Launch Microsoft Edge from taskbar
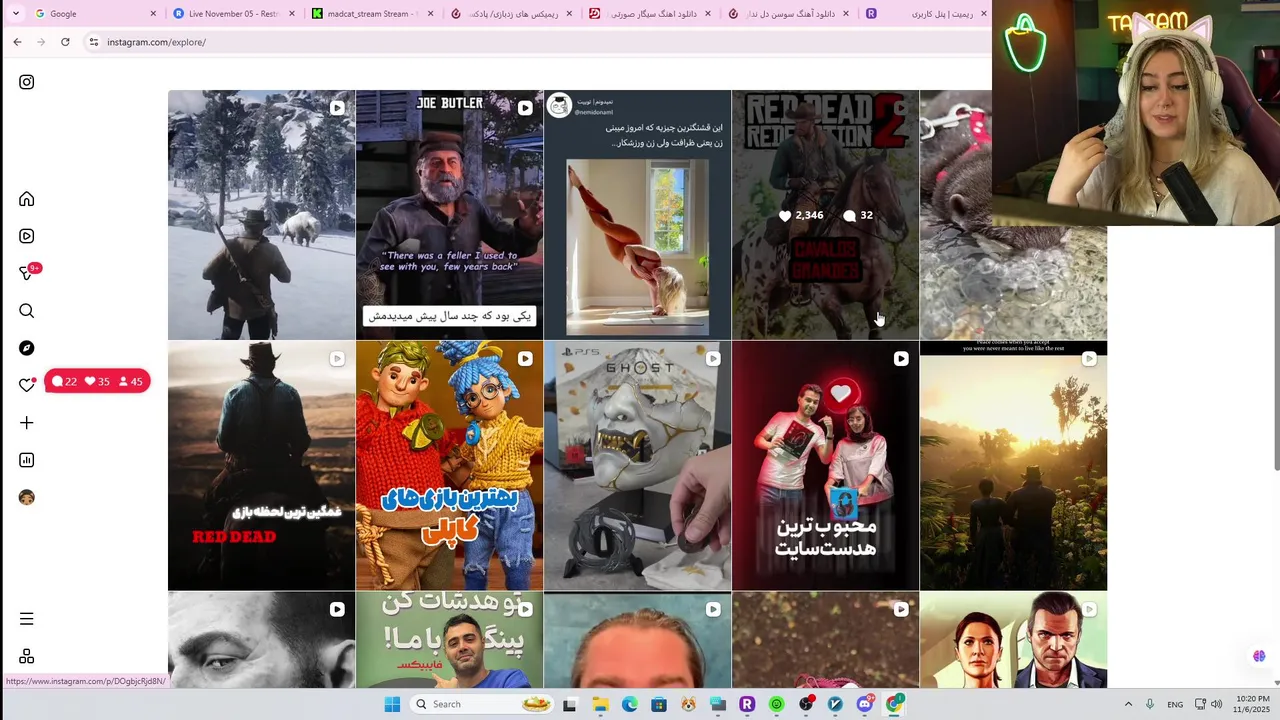Image resolution: width=1280 pixels, height=720 pixels. point(629,704)
